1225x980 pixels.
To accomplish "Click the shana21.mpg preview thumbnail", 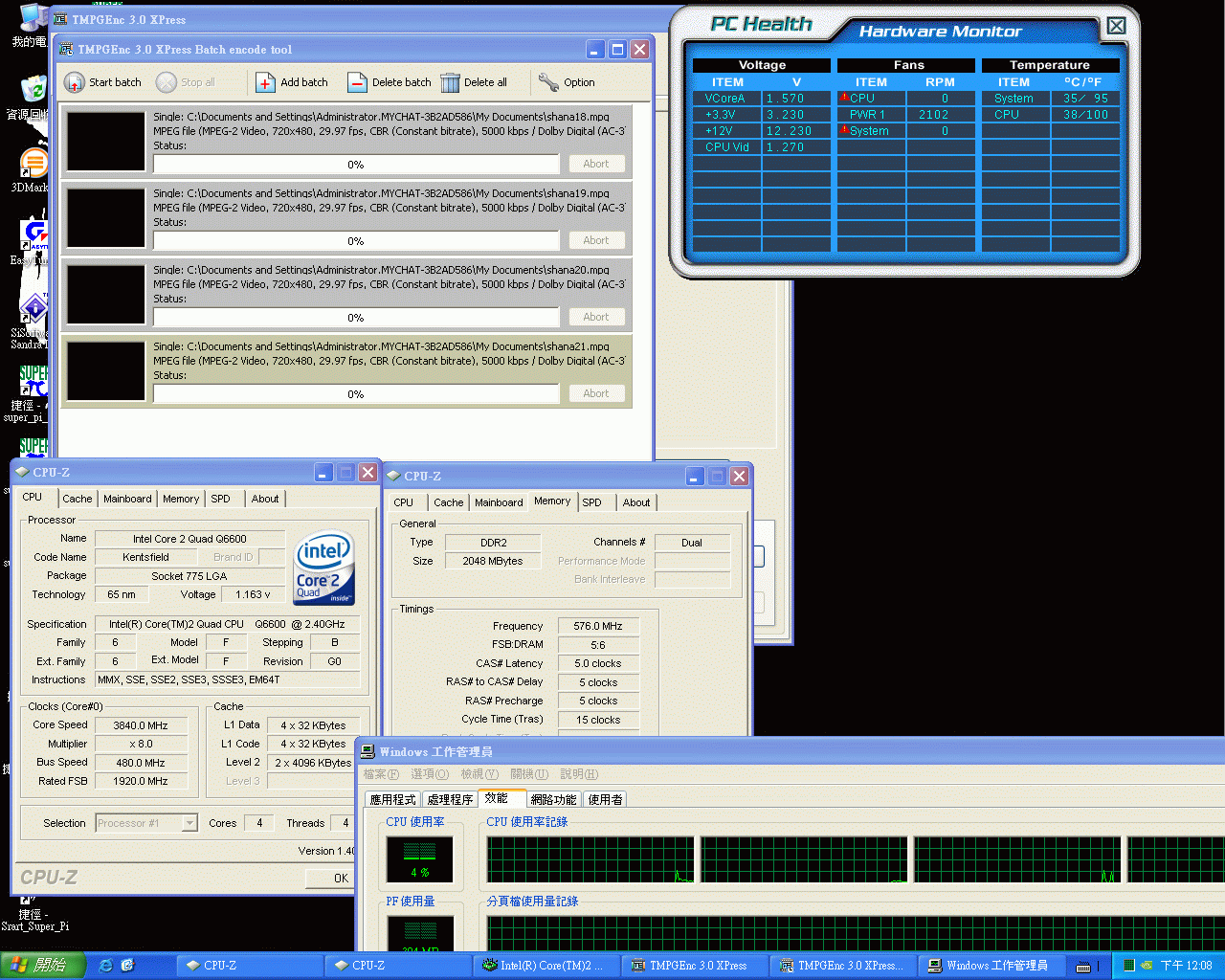I will coord(106,371).
